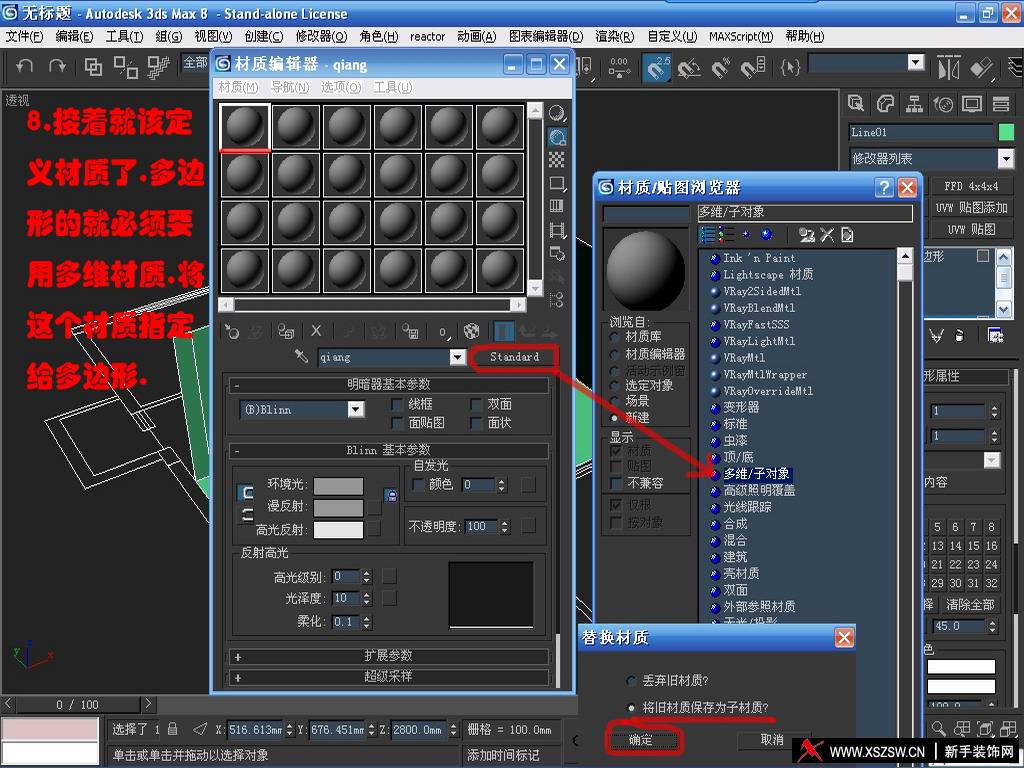Click View List + Icons in browser
Image resolution: width=1024 pixels, height=768 pixels.
(x=726, y=234)
